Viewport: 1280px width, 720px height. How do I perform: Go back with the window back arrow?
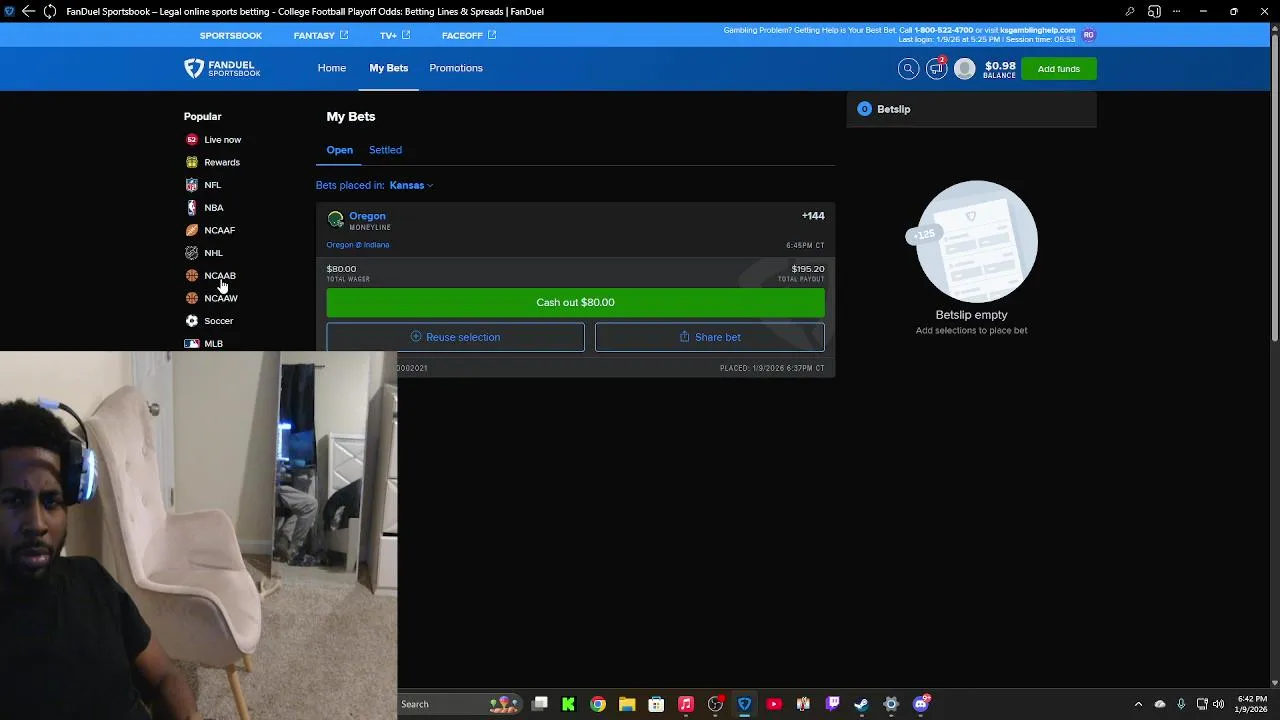(x=28, y=12)
